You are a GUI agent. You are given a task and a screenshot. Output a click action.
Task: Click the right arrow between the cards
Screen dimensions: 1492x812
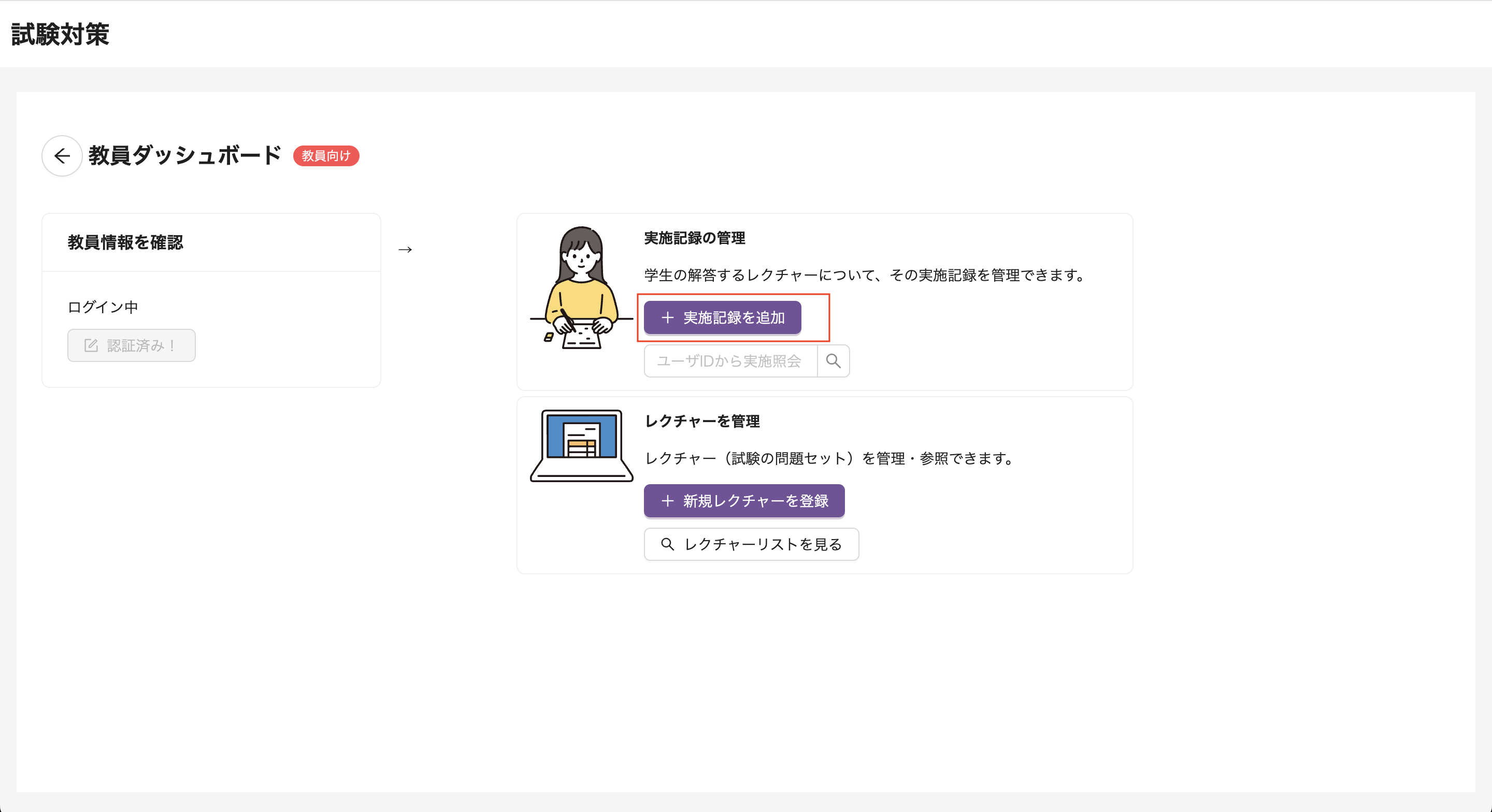tap(405, 250)
